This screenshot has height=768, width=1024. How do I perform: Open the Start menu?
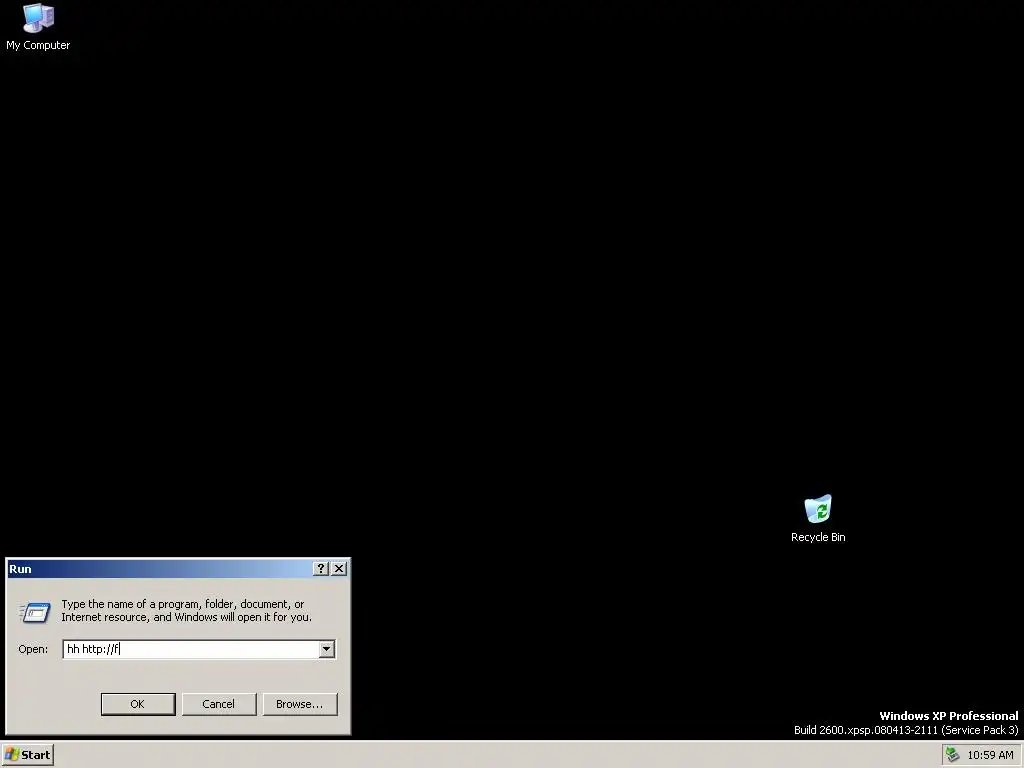click(x=27, y=755)
